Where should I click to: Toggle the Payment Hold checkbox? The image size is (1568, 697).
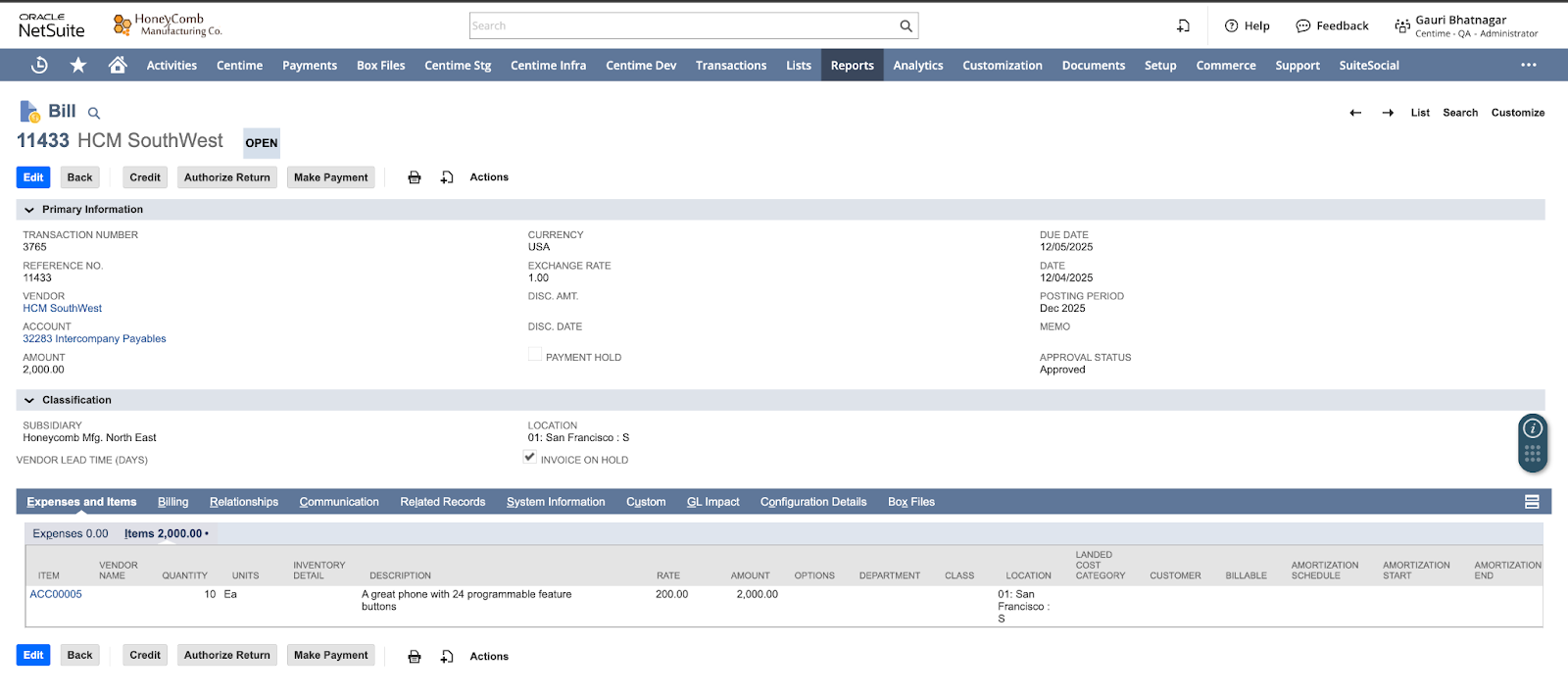coord(535,355)
